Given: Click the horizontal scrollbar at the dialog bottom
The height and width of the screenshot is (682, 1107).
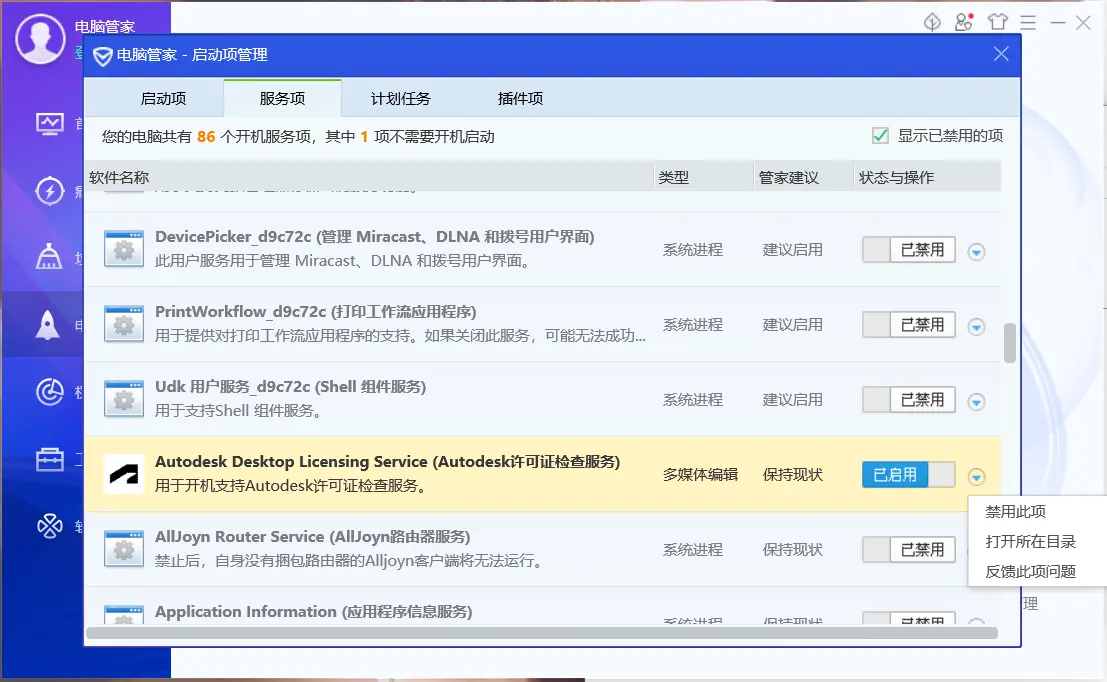Looking at the screenshot, I should tap(541, 633).
